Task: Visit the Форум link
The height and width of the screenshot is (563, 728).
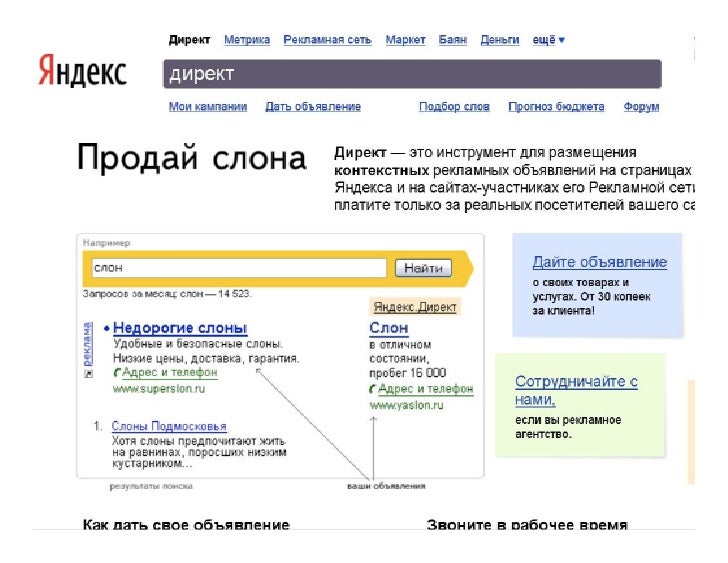Action: pyautogui.click(x=641, y=106)
